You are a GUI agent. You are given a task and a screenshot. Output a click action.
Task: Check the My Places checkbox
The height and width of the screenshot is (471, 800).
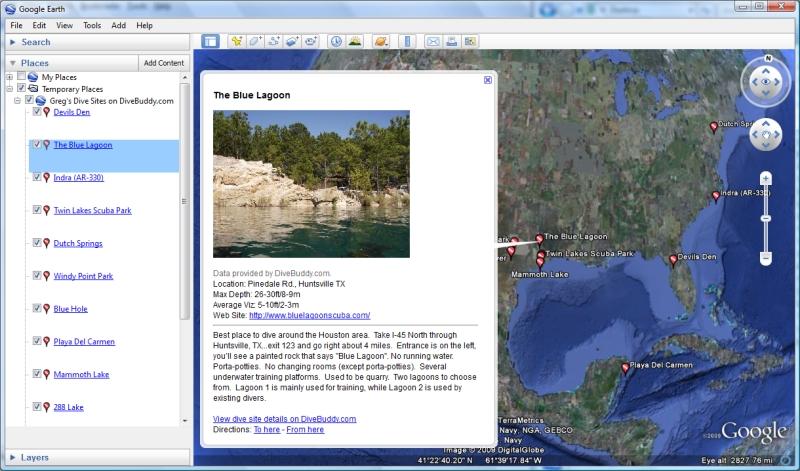(21, 76)
